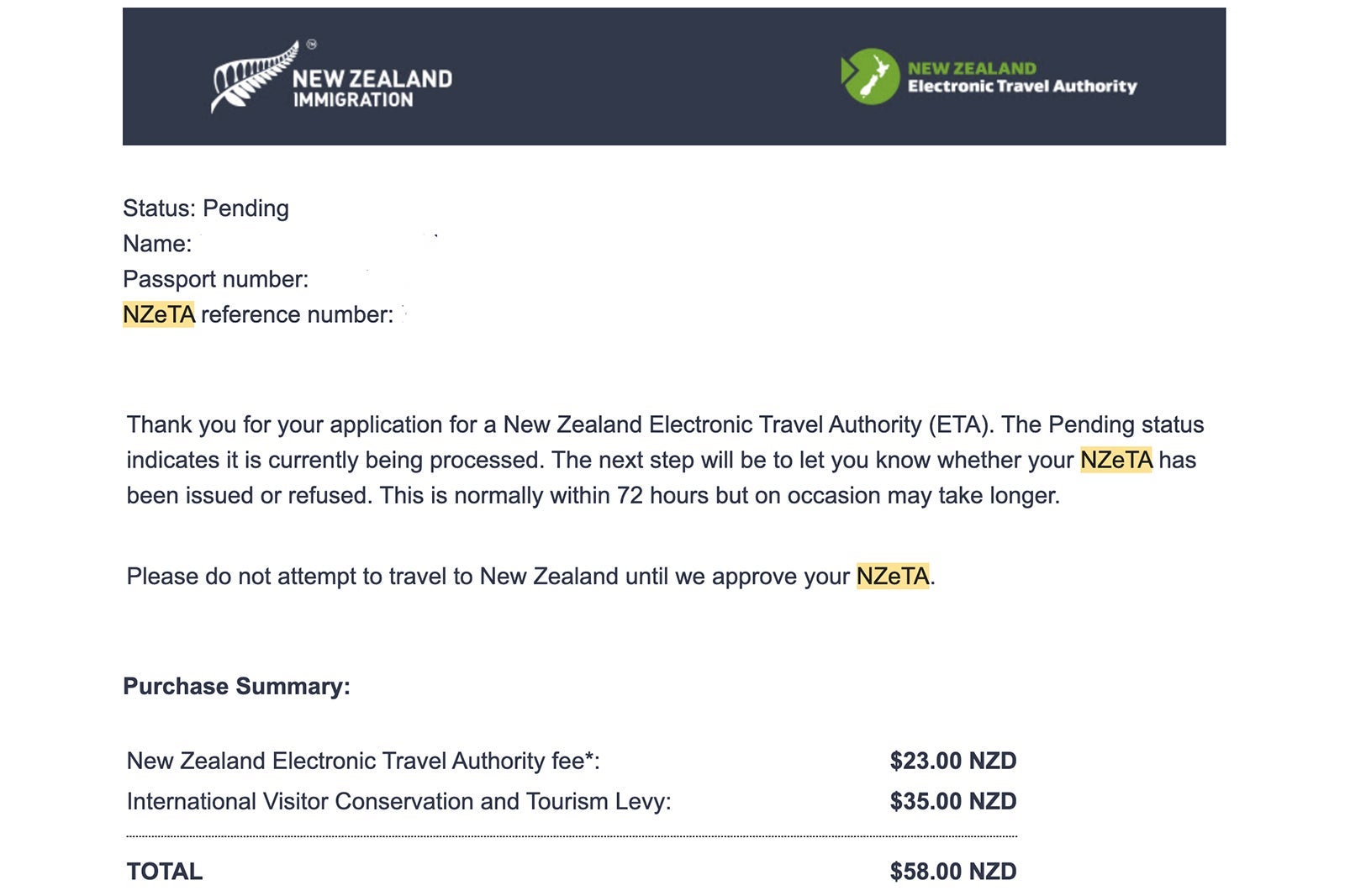Image resolution: width=1345 pixels, height=896 pixels.
Task: Click the "Passport number:" label
Action: (x=215, y=279)
